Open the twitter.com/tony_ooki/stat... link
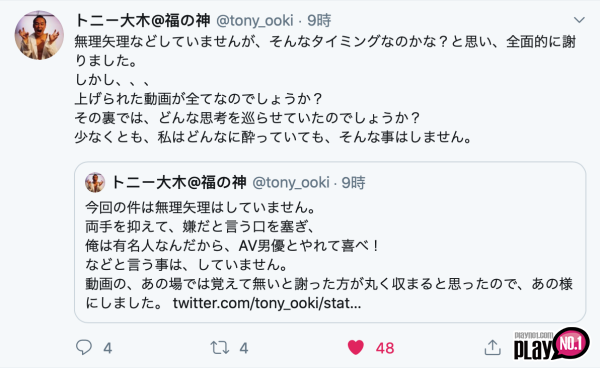Image resolution: width=600 pixels, height=368 pixels. (267, 303)
